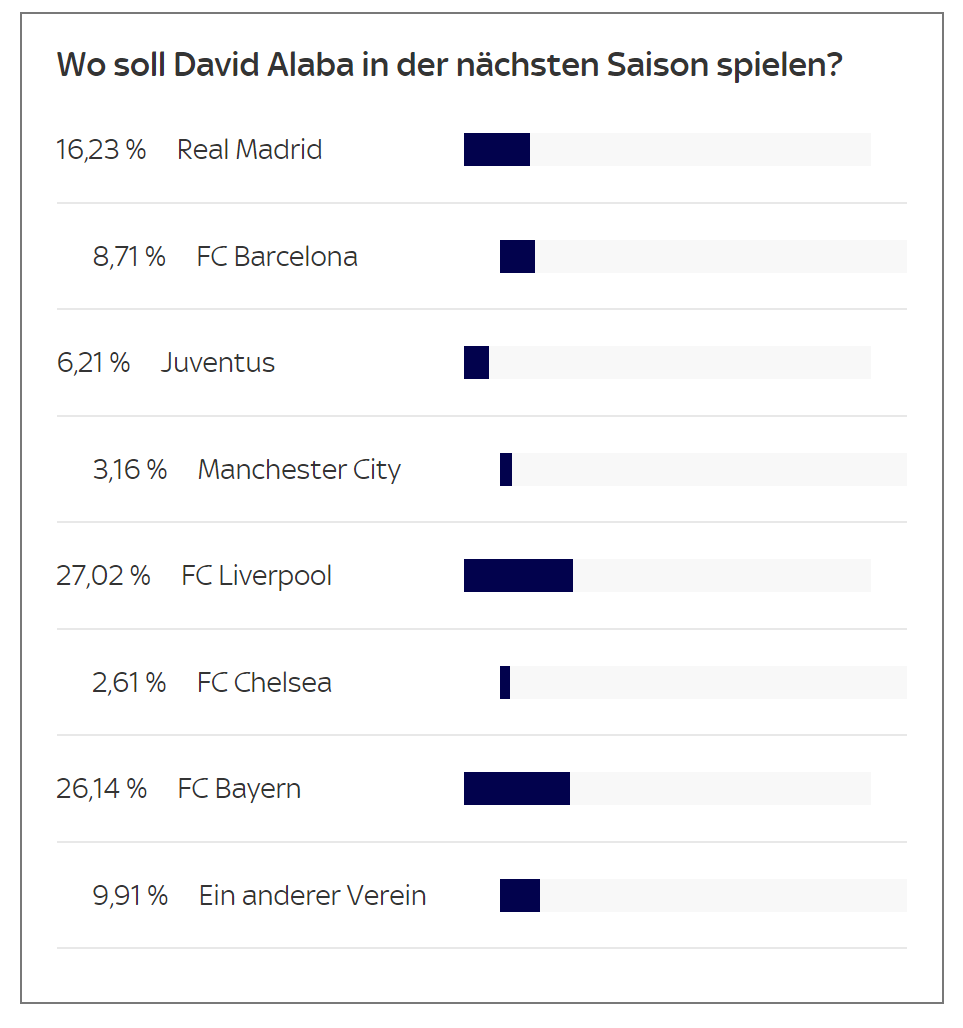Click the Manchester City result bar
This screenshot has height=1028, width=963.
tap(703, 469)
